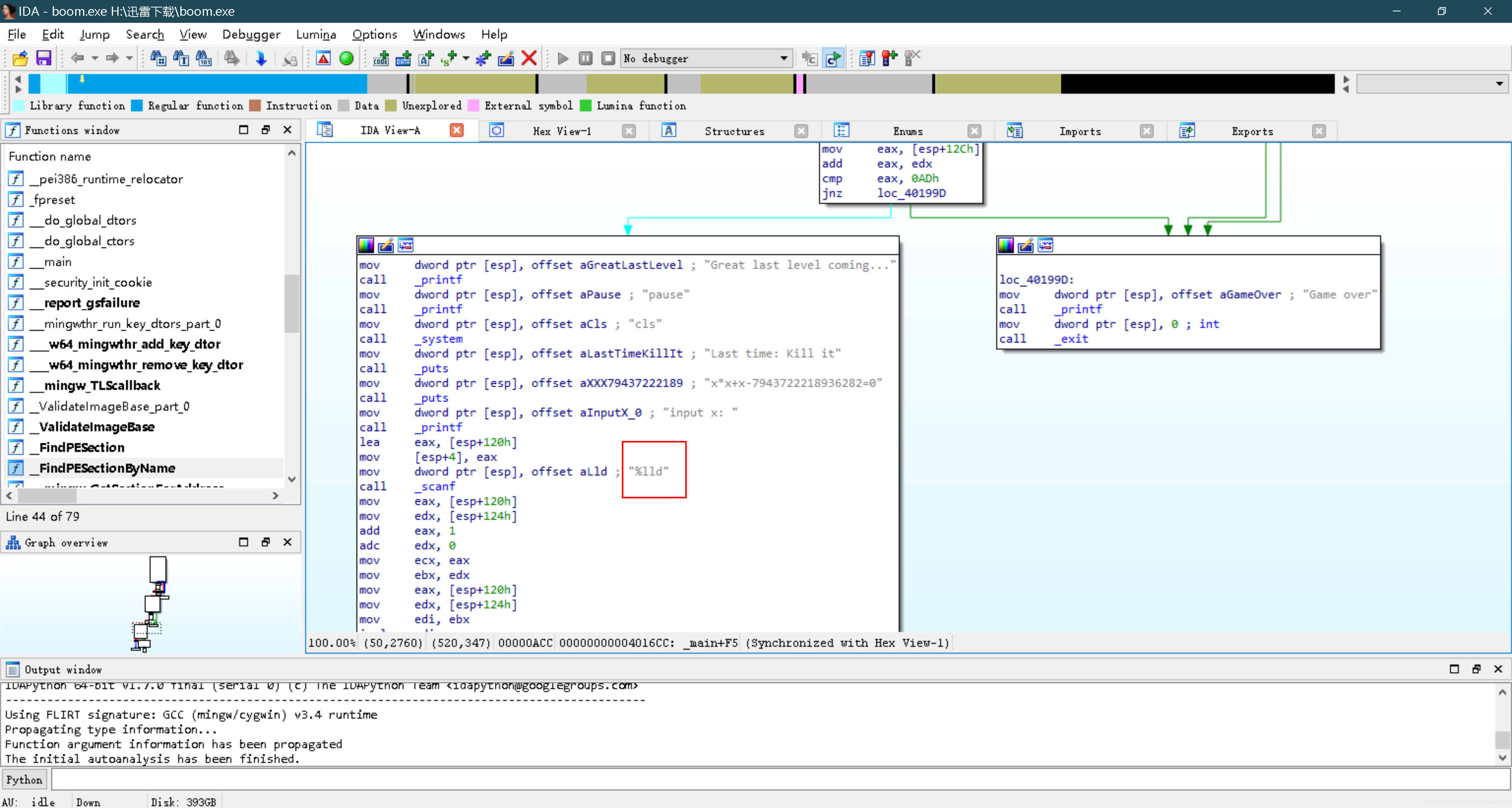This screenshot has height=808, width=1512.
Task: Click the node color icon in the loc_40199D block
Action: [1006, 245]
